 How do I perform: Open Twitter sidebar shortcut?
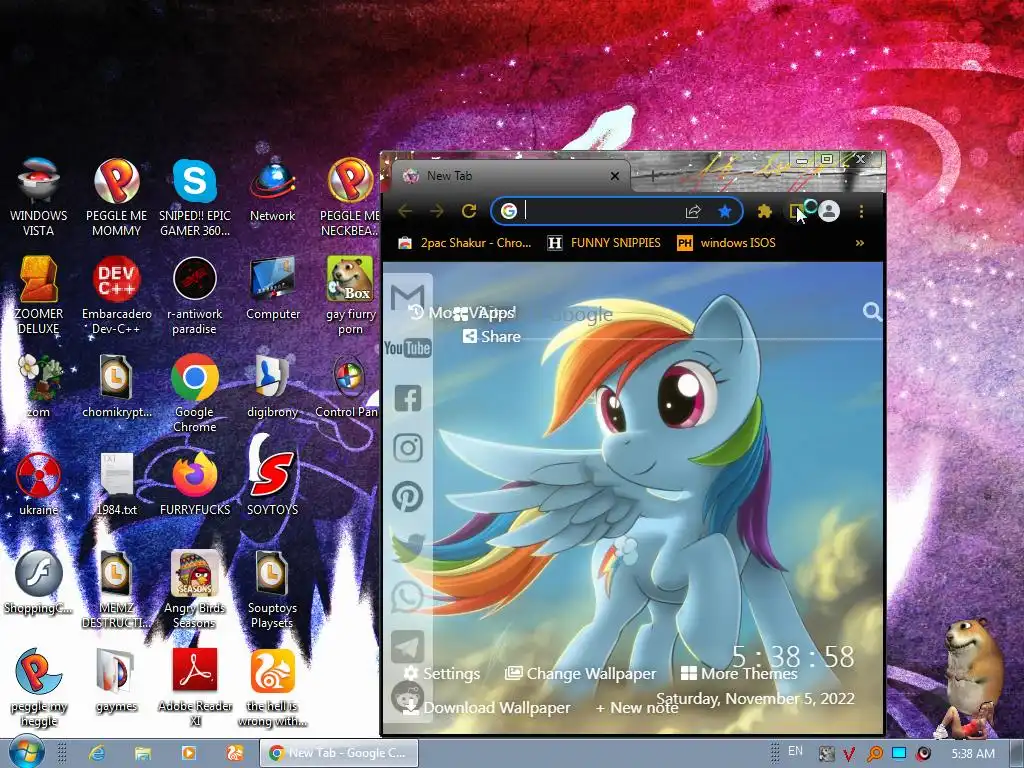tap(408, 547)
